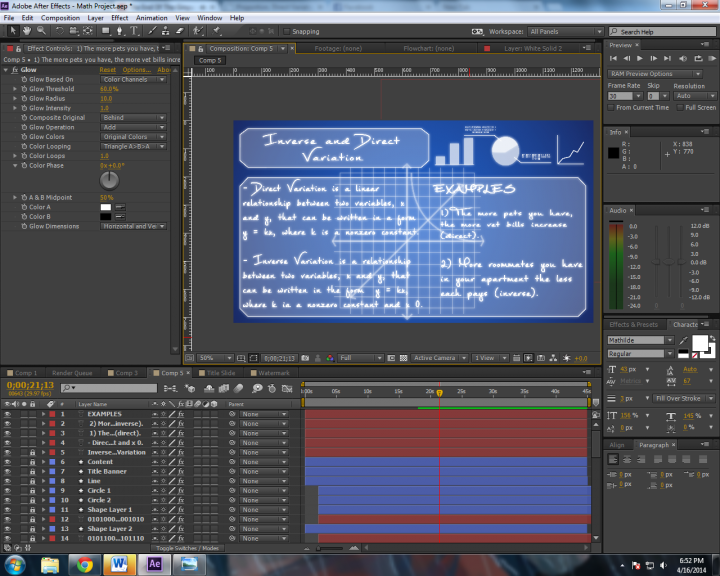Step to next frame in Preview panel
The height and width of the screenshot is (576, 720).
tap(654, 58)
